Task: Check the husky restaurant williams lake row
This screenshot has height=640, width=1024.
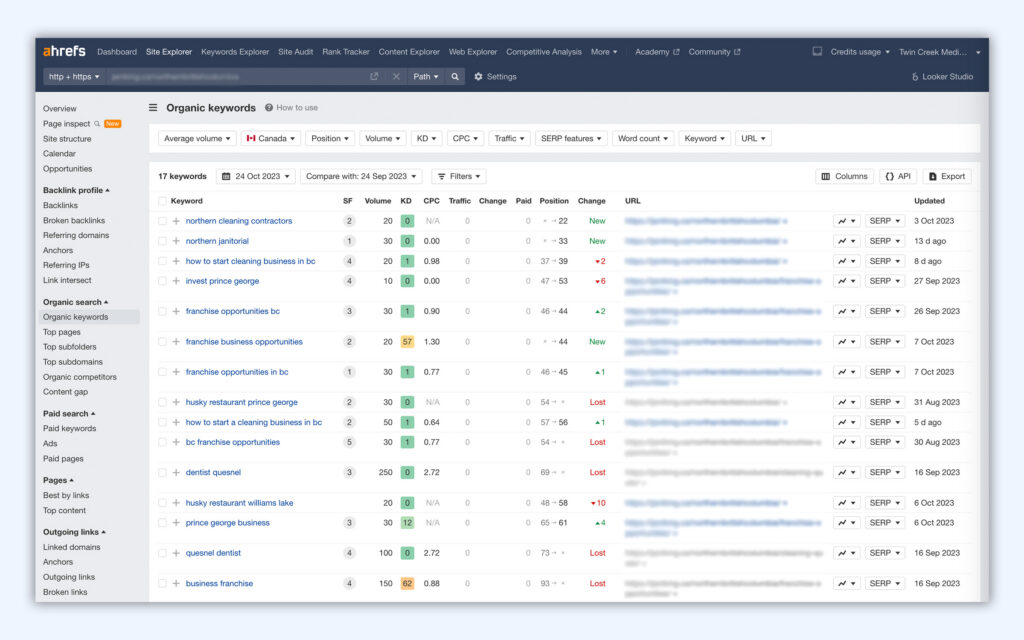Action: pyautogui.click(x=162, y=503)
